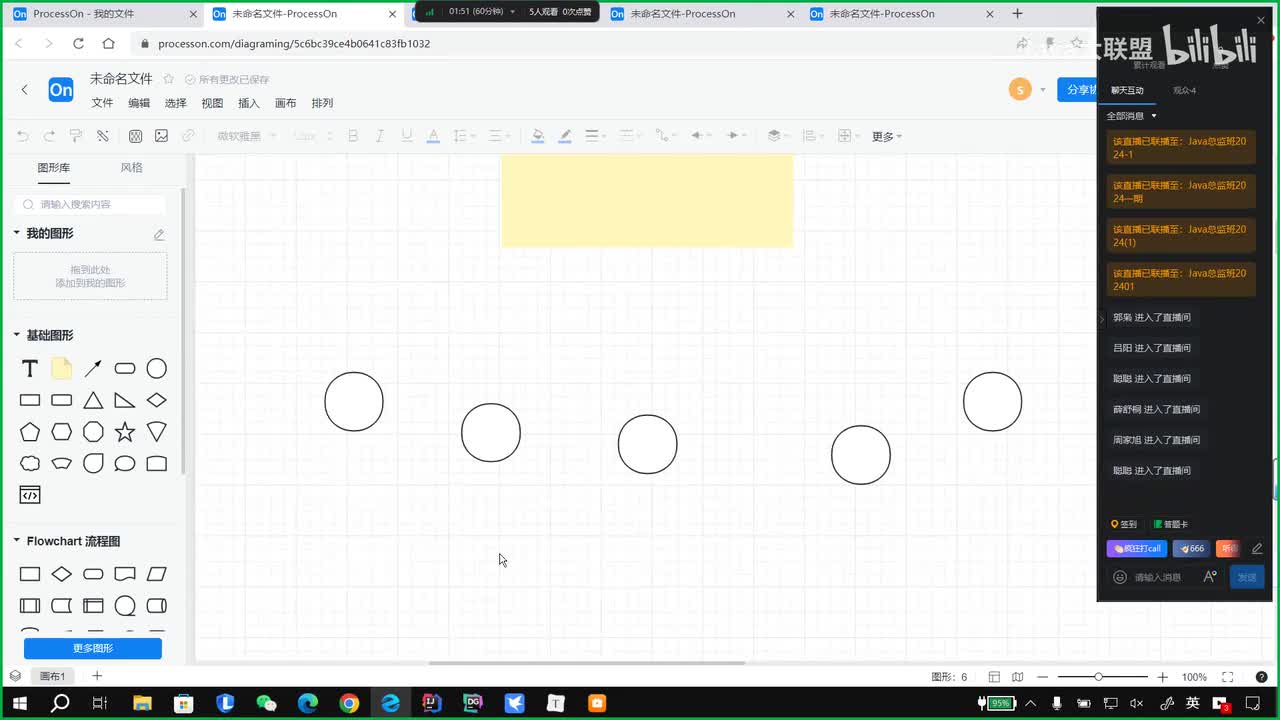
Task: Send the 疯狂打call quick message
Action: (x=1137, y=549)
